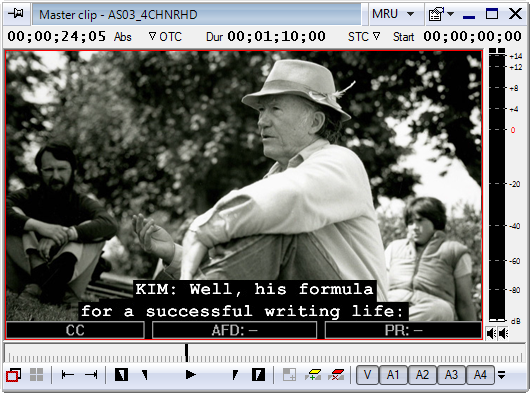Click the Abs timecode mode label
Viewport: 530px width, 393px height.
122,37
